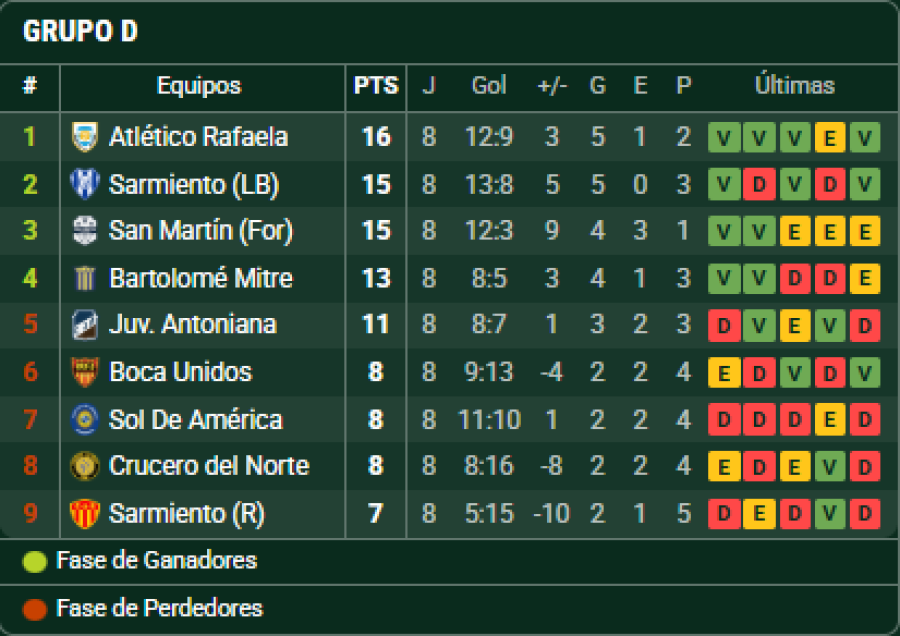900x636 pixels.
Task: Click the Equipos column header
Action: pos(199,86)
